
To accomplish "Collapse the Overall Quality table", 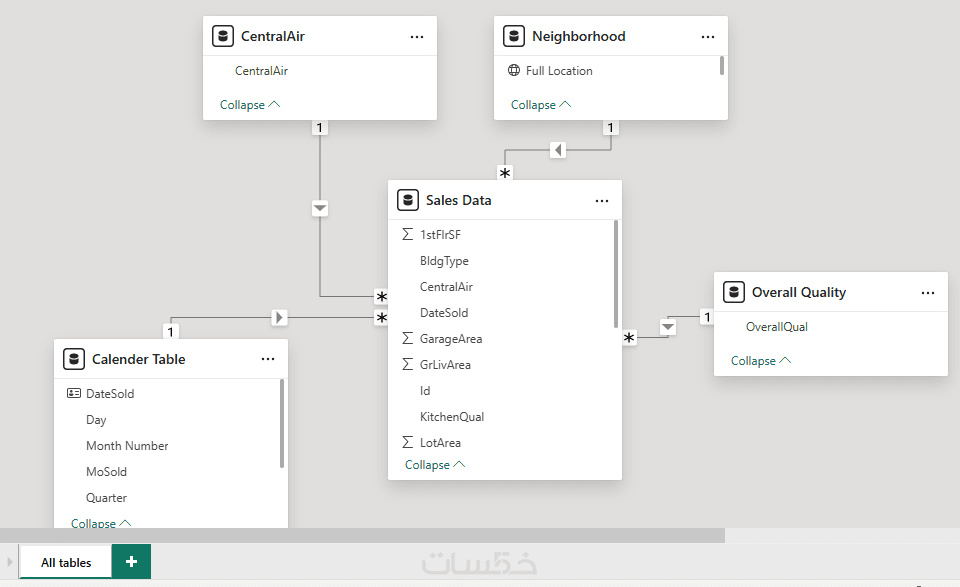I will 761,361.
